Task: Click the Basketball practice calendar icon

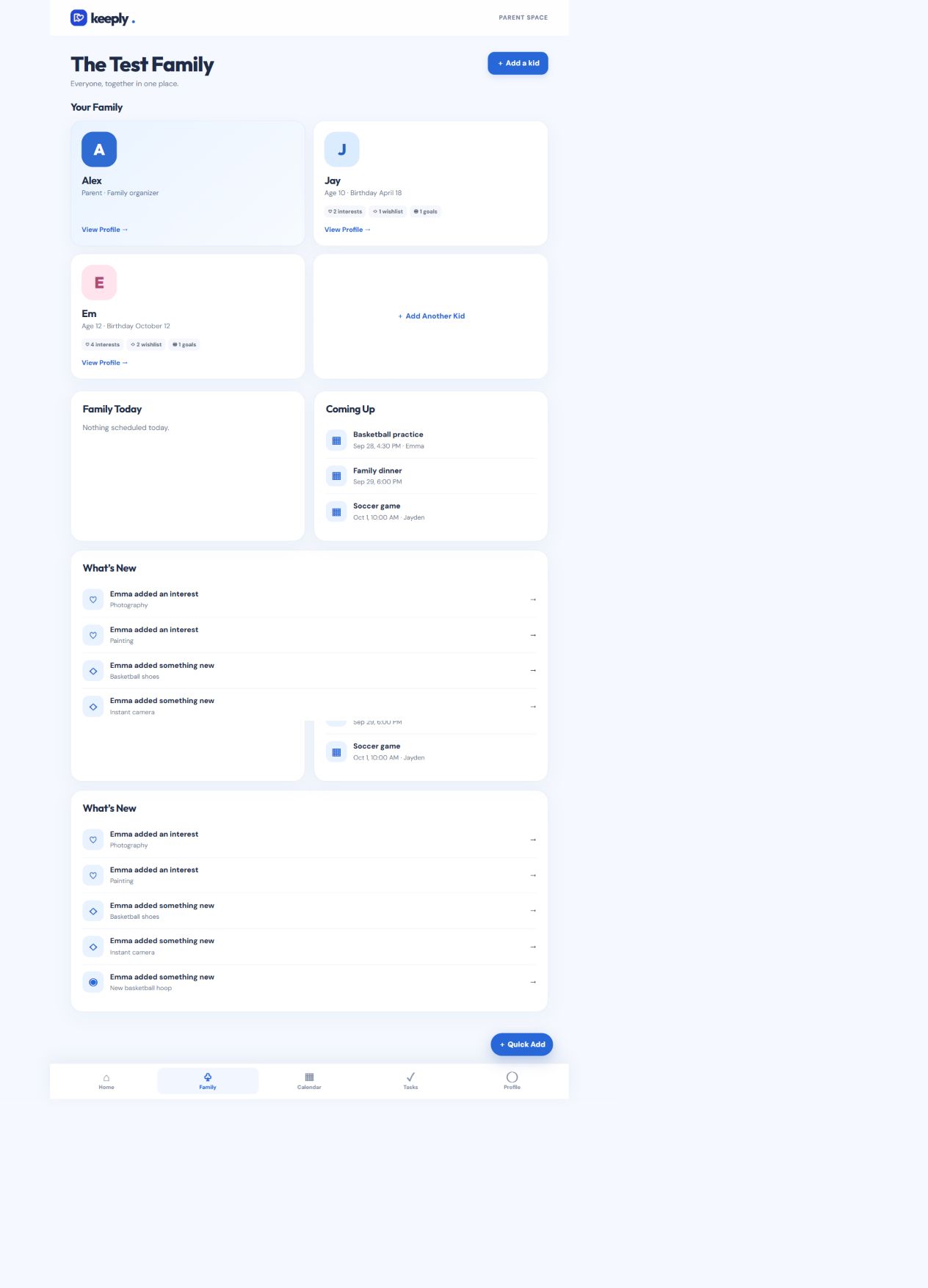Action: coord(336,440)
